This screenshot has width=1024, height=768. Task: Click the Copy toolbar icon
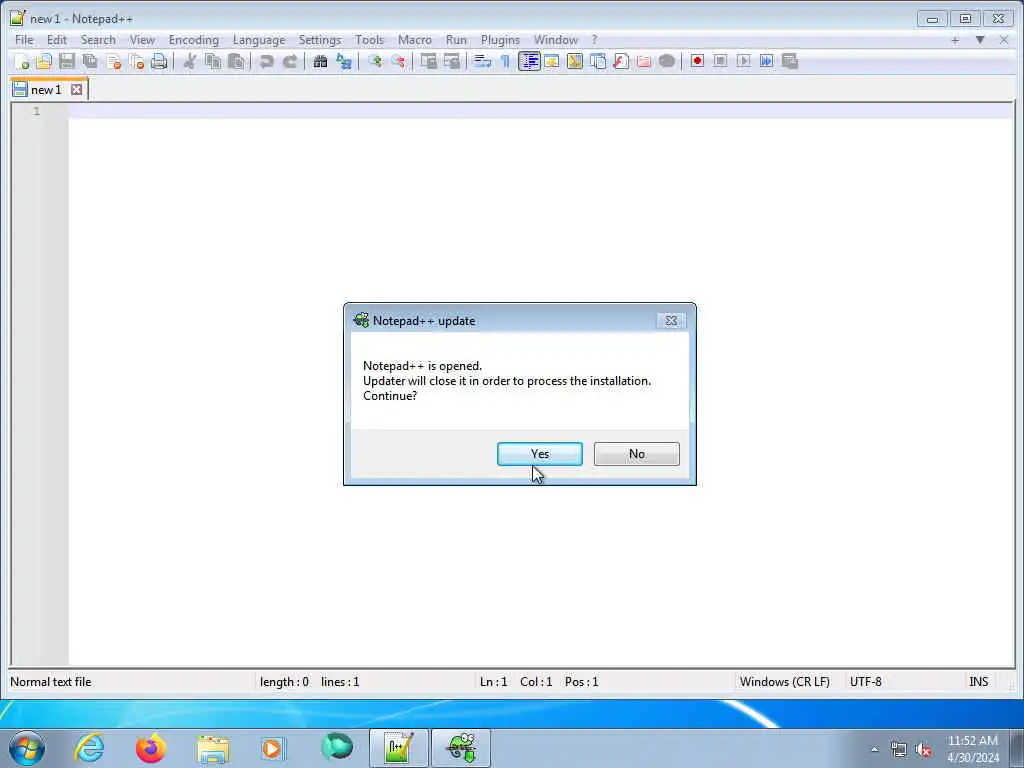[213, 61]
